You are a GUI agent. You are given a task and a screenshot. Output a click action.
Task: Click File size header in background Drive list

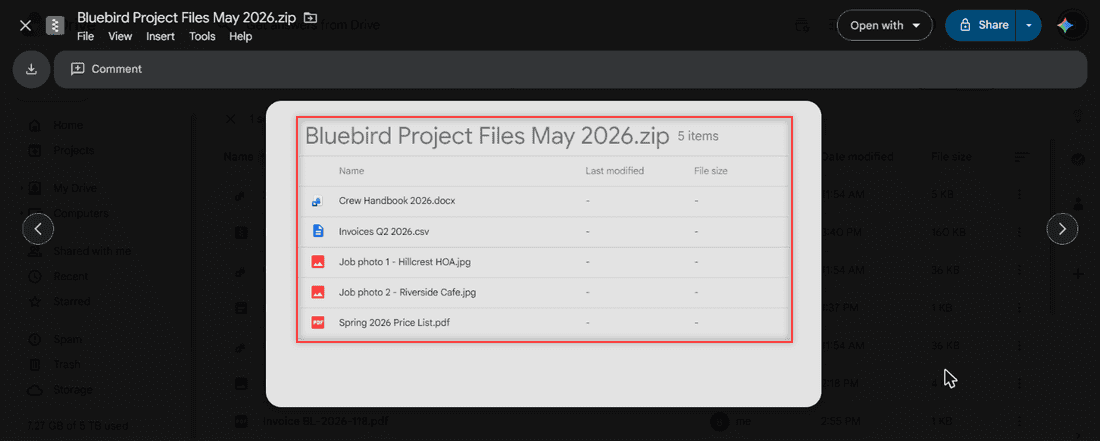click(x=951, y=156)
